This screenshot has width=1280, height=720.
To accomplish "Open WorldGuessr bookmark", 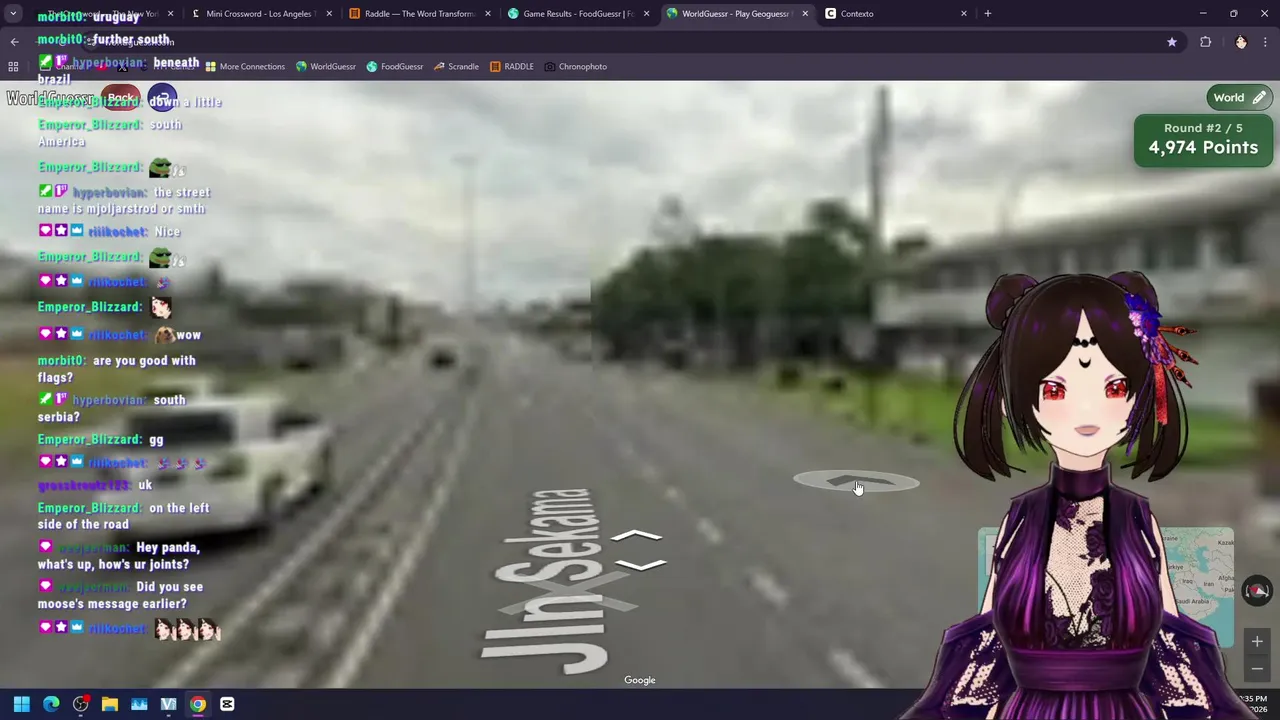I will click(x=326, y=67).
